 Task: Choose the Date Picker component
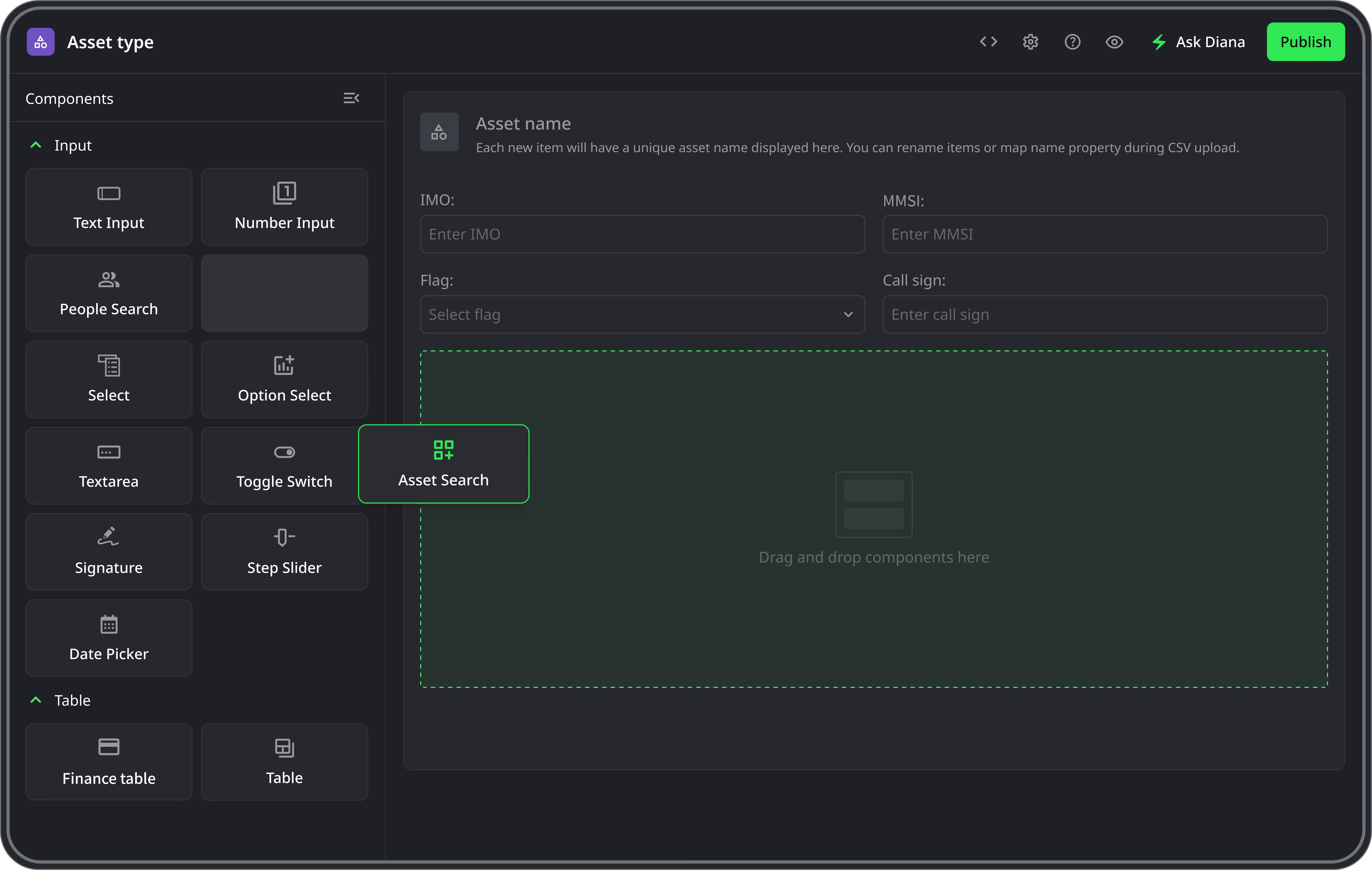pyautogui.click(x=109, y=638)
